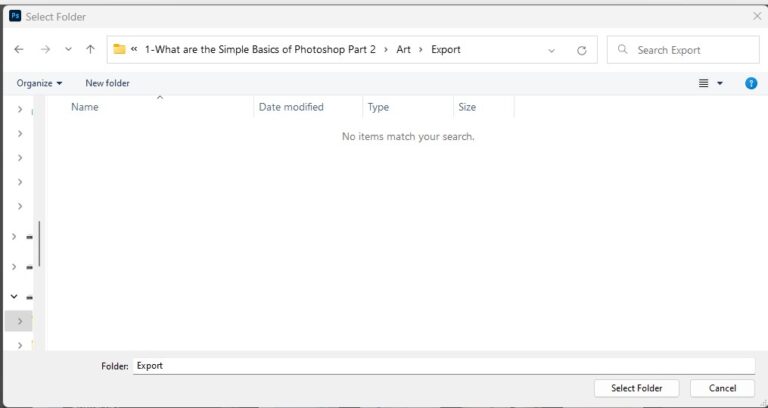Screen dimensions: 768x408
Task: Sort by the Date modified column
Action: pos(291,107)
